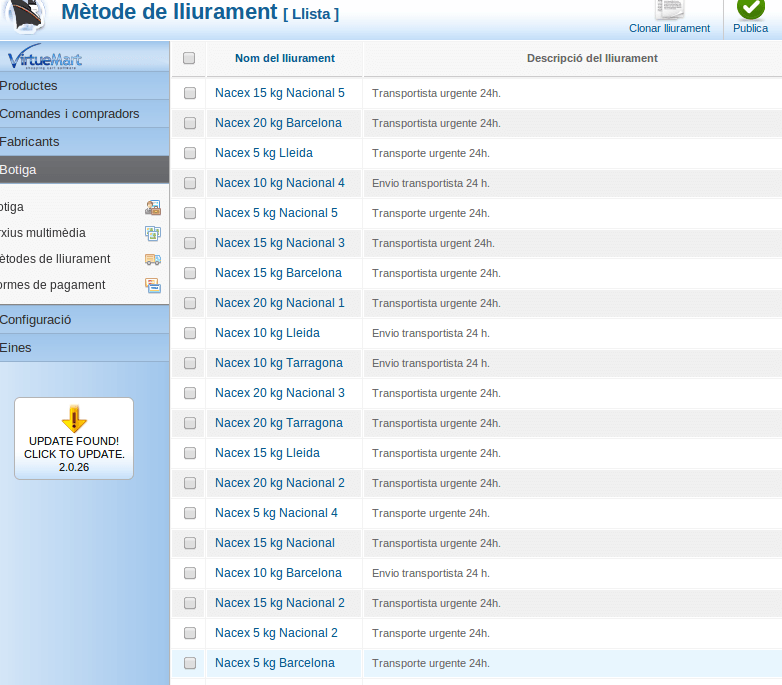Open Nacex 10 kg Barcelona link
The height and width of the screenshot is (685, 782).
click(x=278, y=573)
